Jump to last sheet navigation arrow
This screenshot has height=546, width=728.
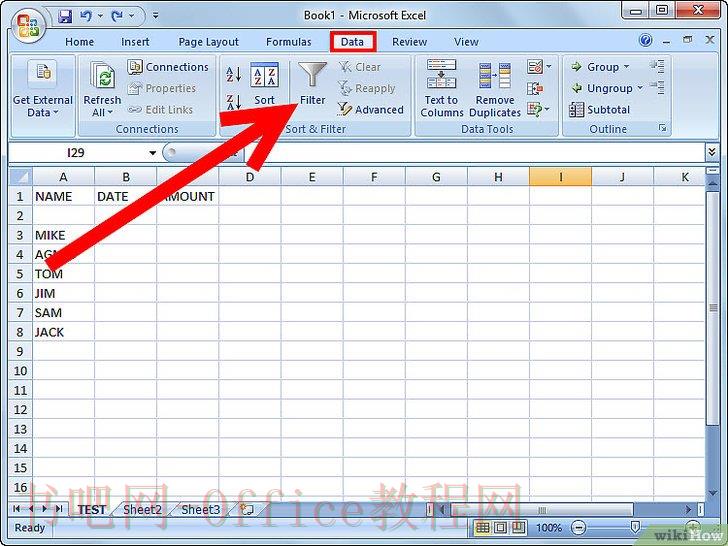tap(59, 509)
